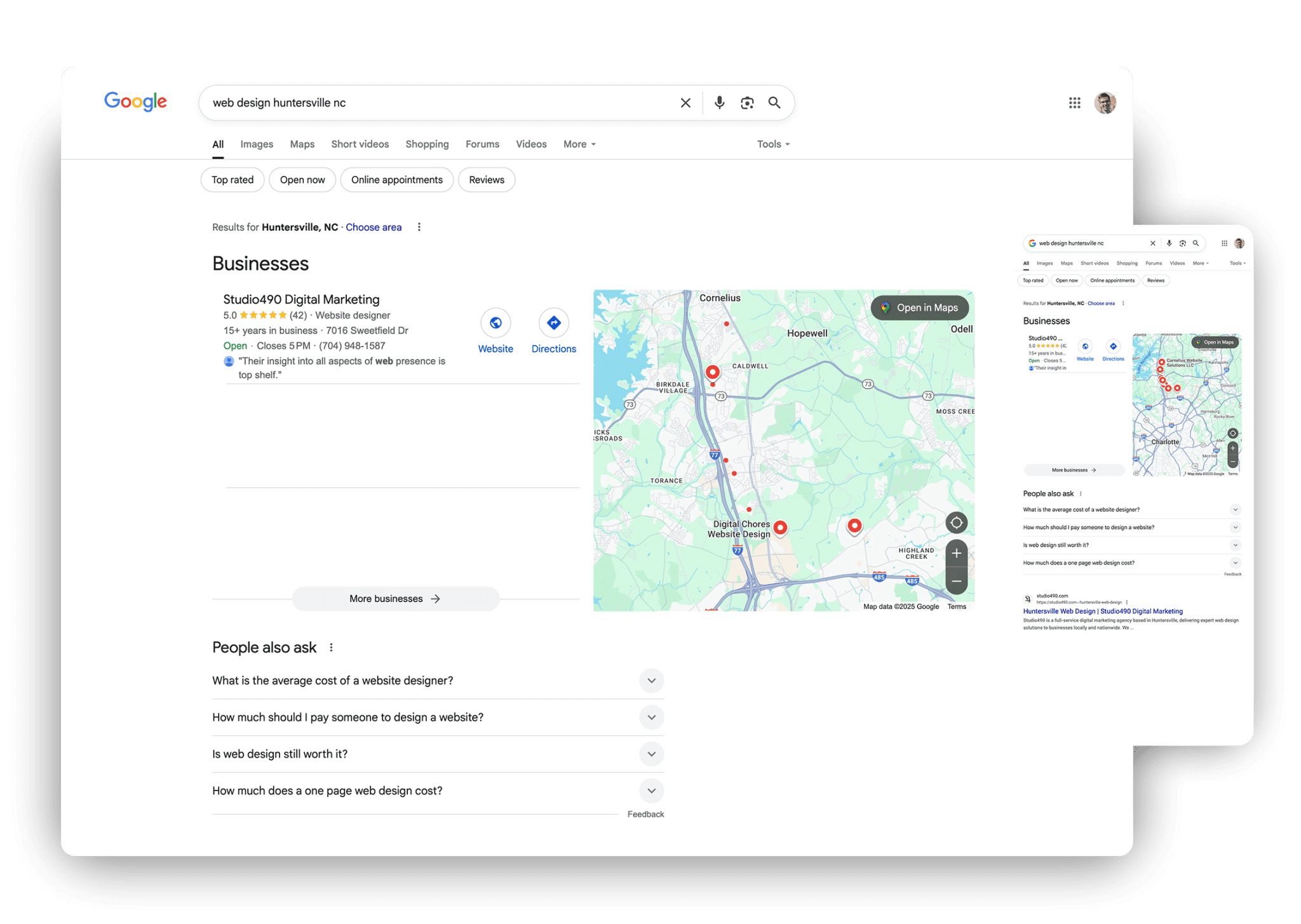Viewport: 1301px width, 924px height.
Task: Click the search icon in the small window
Action: click(x=1196, y=243)
